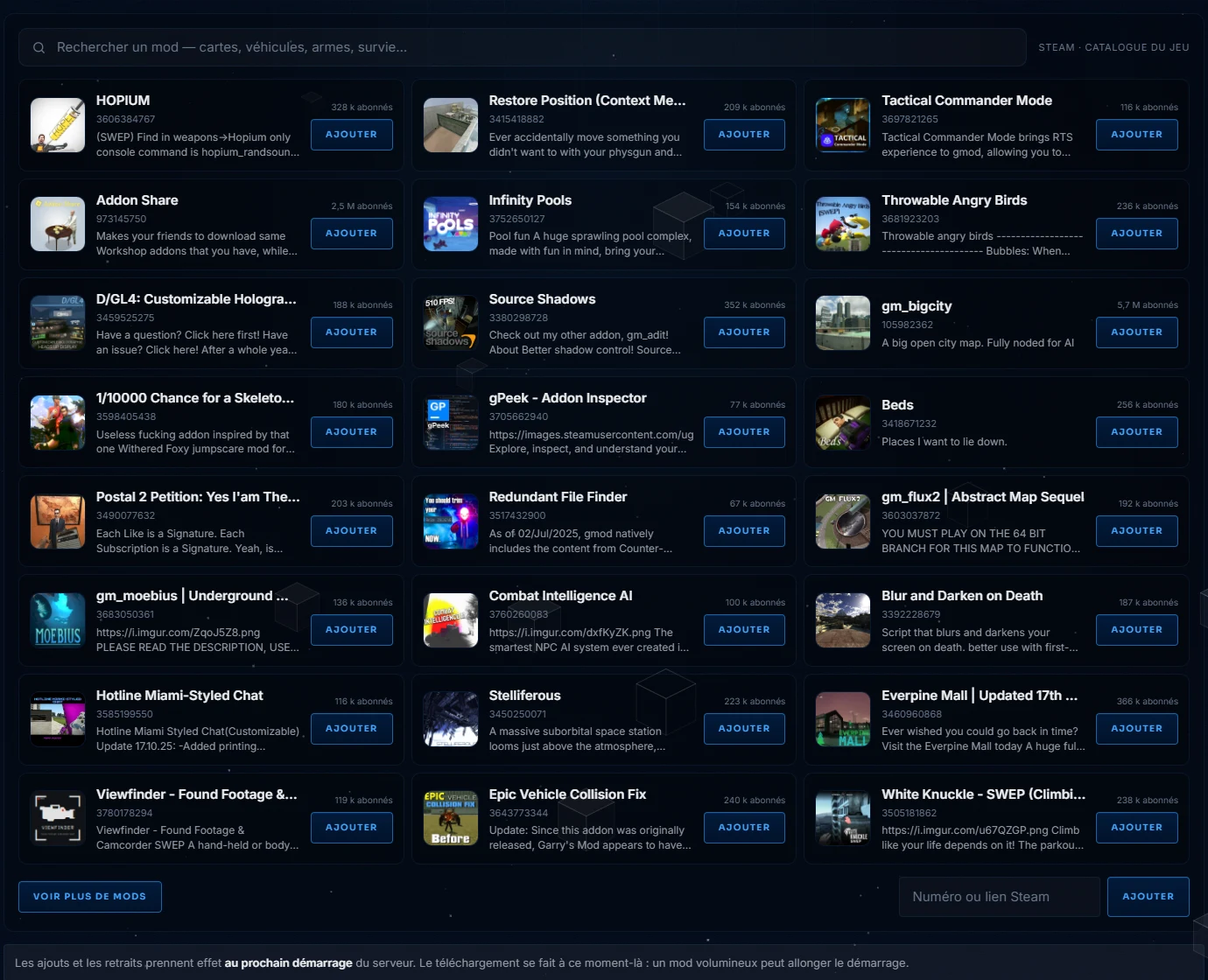Add the gm_bigcity map
Viewport: 1208px width, 980px height.
tap(1136, 332)
